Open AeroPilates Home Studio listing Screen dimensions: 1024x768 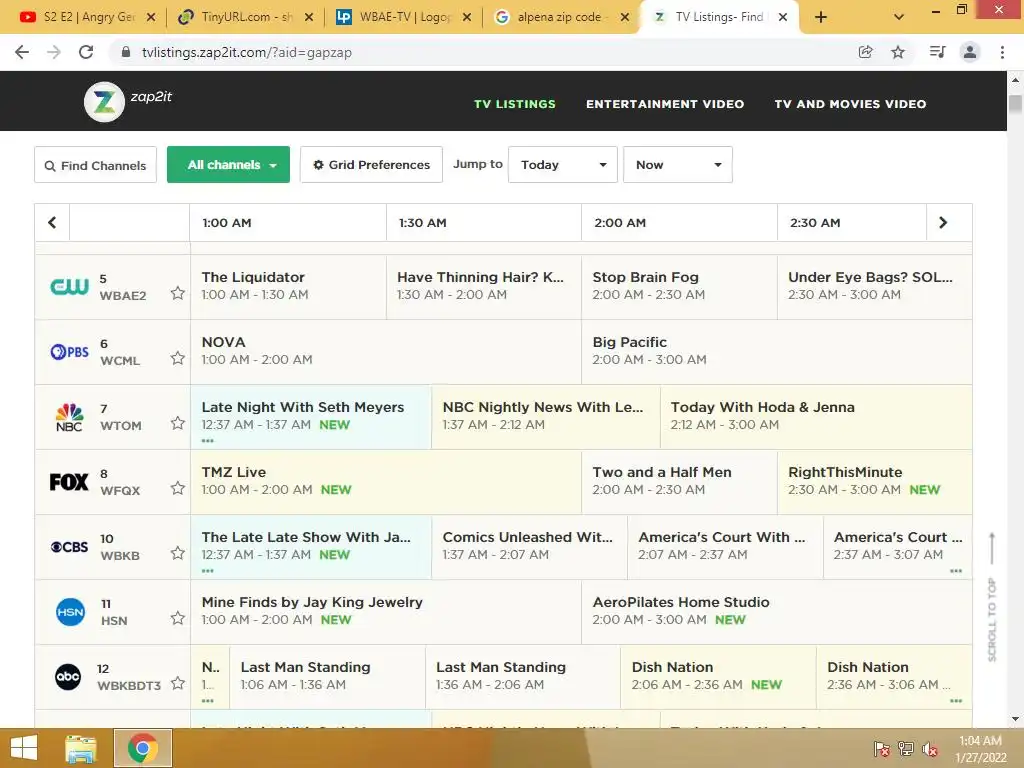[x=776, y=612]
